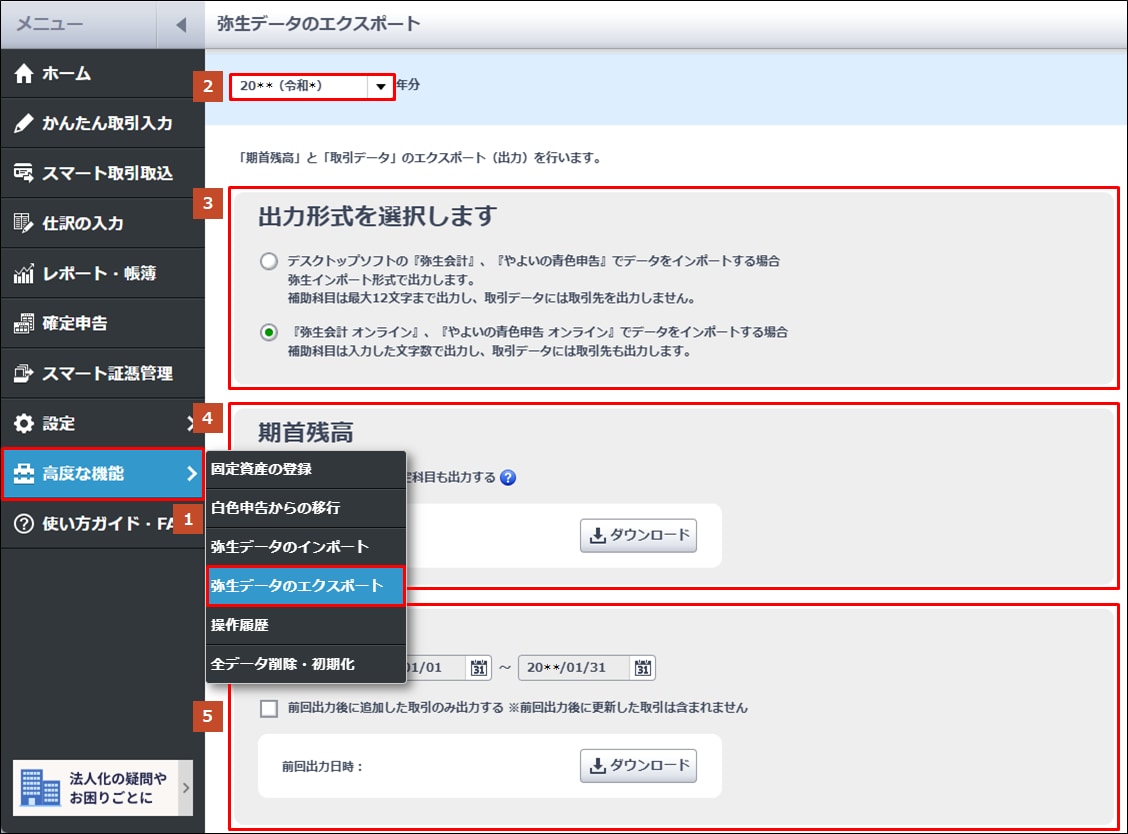Choose 弥生データのインポート from the submenu

click(290, 547)
